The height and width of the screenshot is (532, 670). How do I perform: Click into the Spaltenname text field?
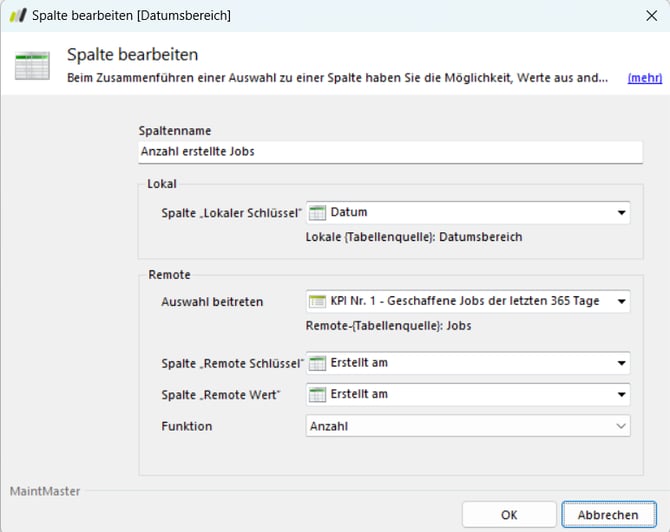point(390,152)
